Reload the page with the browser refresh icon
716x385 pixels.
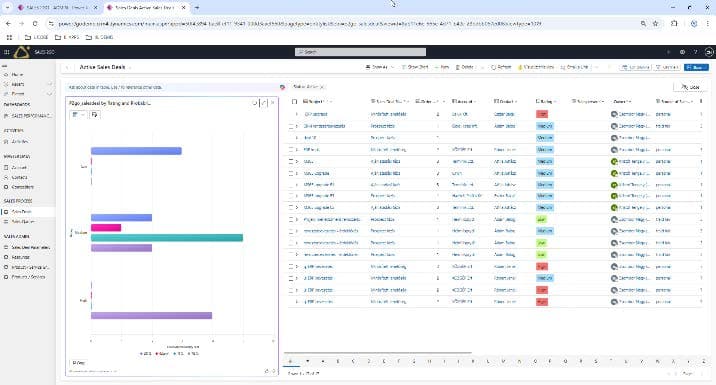click(x=35, y=23)
